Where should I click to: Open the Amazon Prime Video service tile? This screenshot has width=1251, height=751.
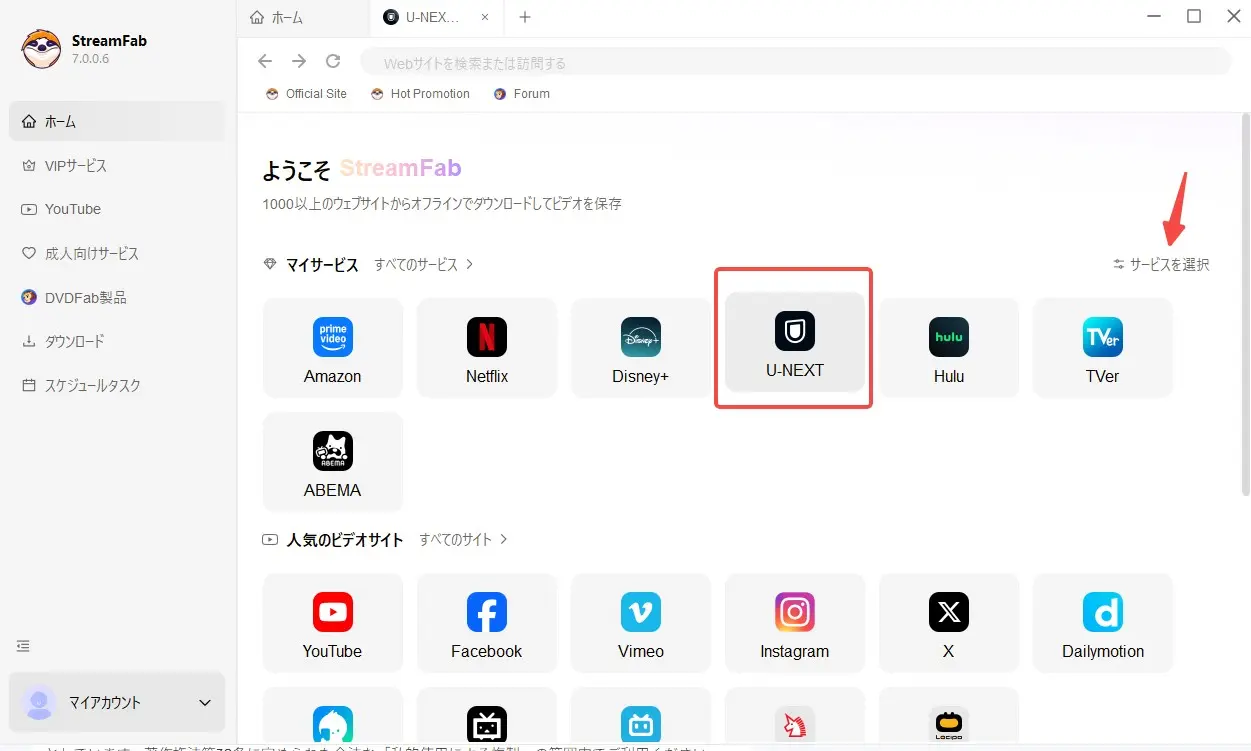click(x=333, y=348)
